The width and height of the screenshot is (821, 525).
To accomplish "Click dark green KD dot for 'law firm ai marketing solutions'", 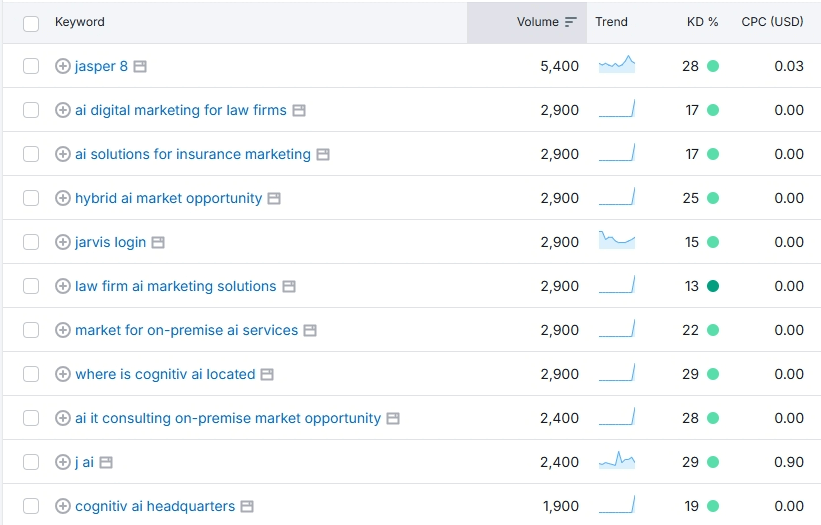I will [x=713, y=286].
